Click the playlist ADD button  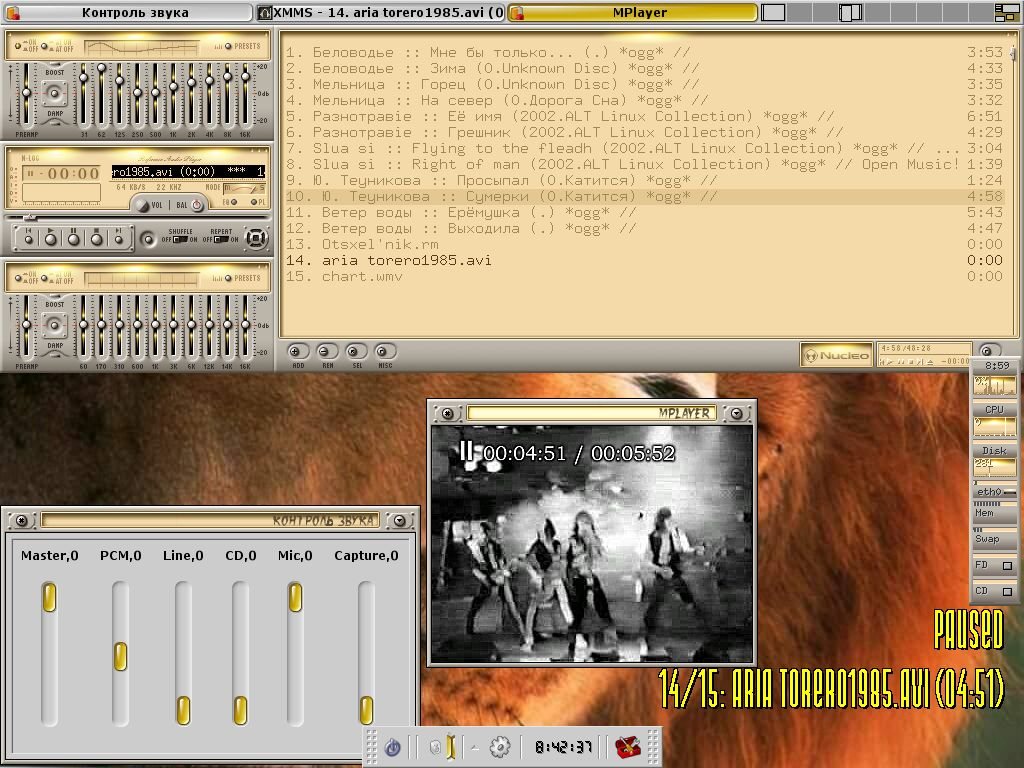tap(298, 352)
